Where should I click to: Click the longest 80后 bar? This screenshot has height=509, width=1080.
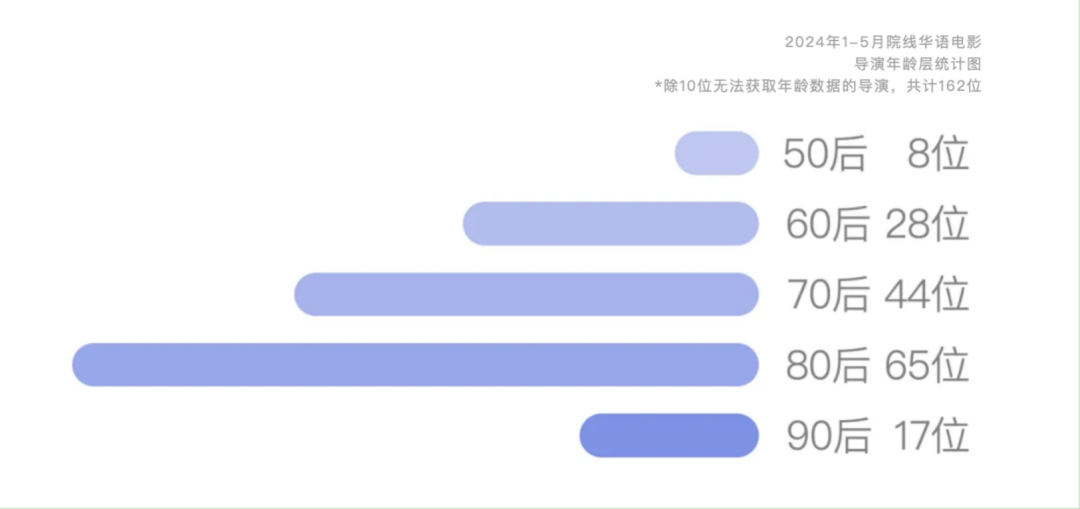tap(415, 364)
